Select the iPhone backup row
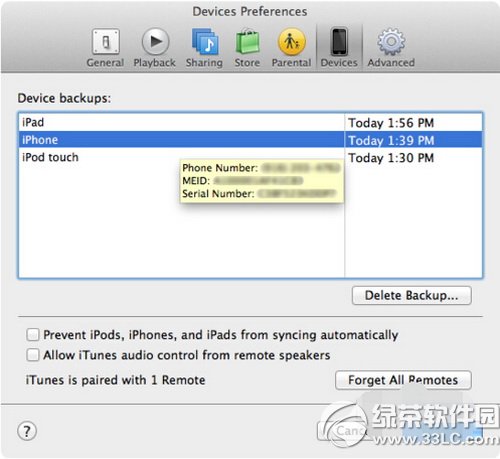Screen dimensions: 500x459 click(250, 140)
